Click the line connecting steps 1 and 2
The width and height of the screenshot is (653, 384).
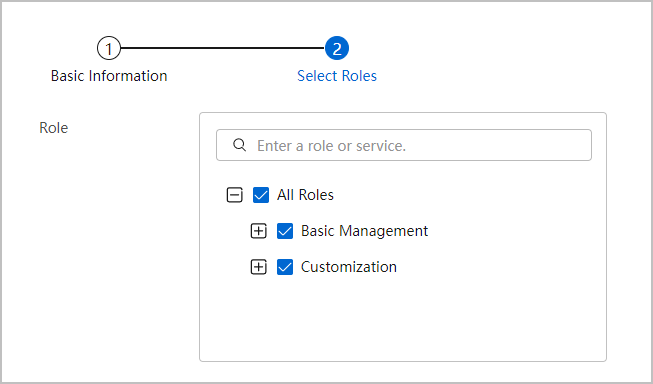222,48
